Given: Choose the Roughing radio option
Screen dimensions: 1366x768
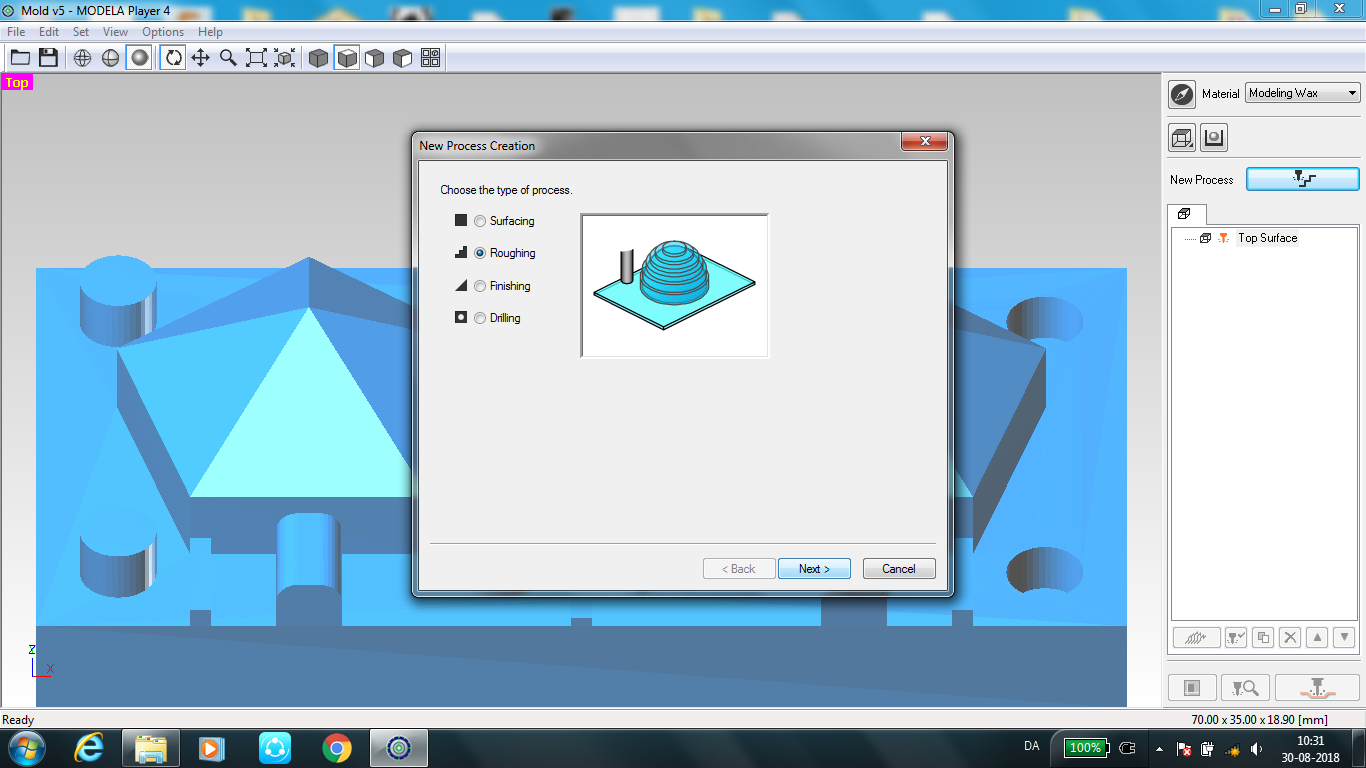Looking at the screenshot, I should [x=481, y=253].
